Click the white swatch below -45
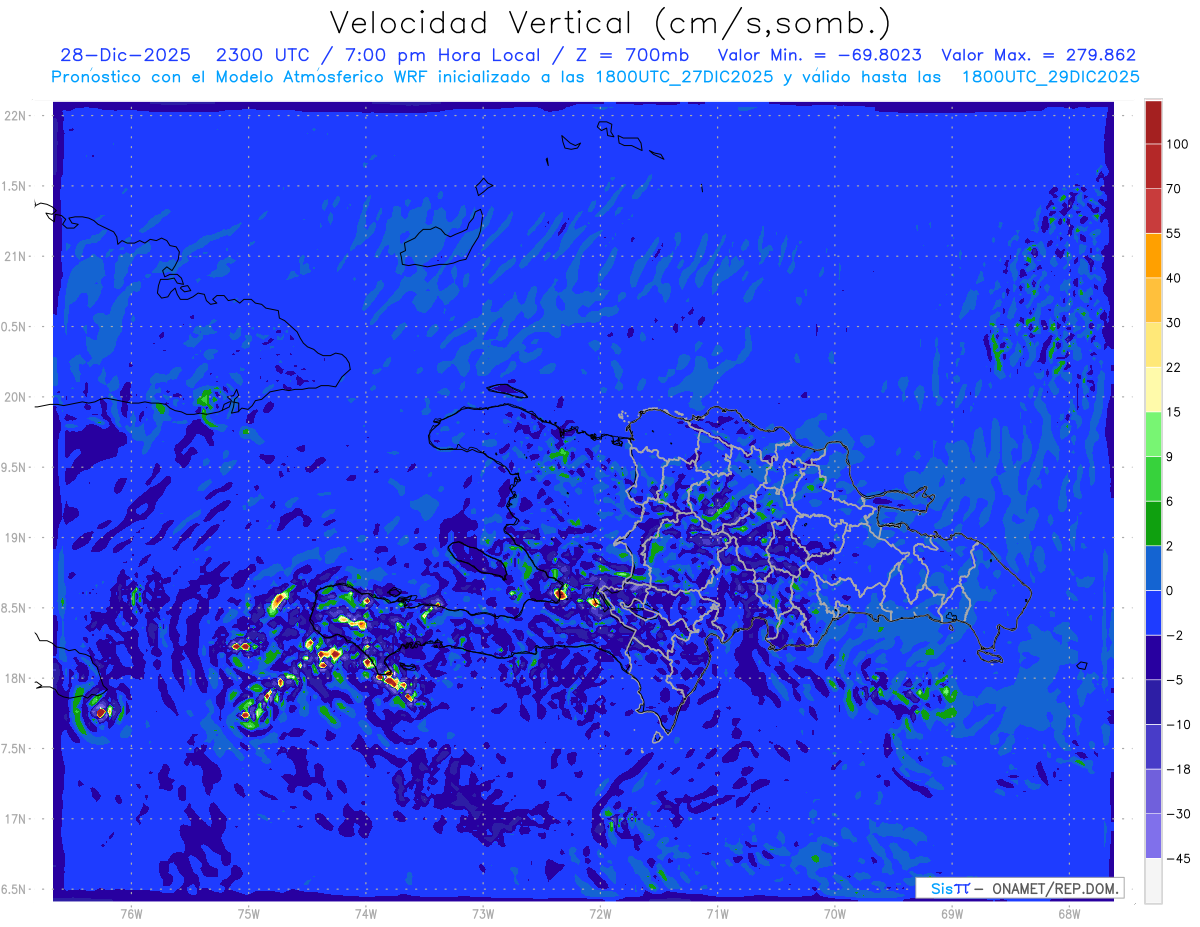 (1153, 880)
